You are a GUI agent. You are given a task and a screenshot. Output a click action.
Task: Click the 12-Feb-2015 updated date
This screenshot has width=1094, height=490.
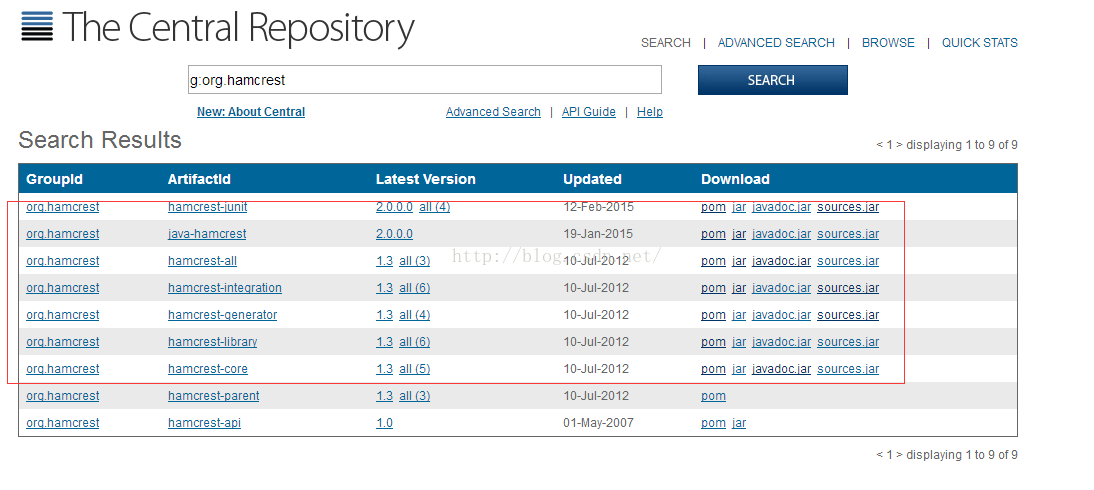tap(599, 207)
